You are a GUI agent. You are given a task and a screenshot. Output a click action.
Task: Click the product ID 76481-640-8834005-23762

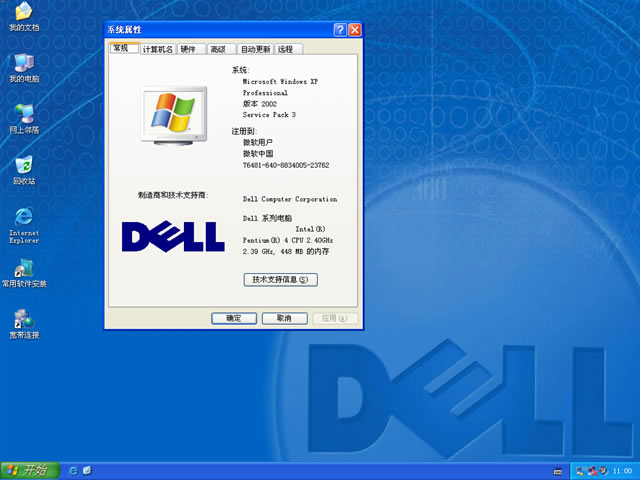(286, 165)
